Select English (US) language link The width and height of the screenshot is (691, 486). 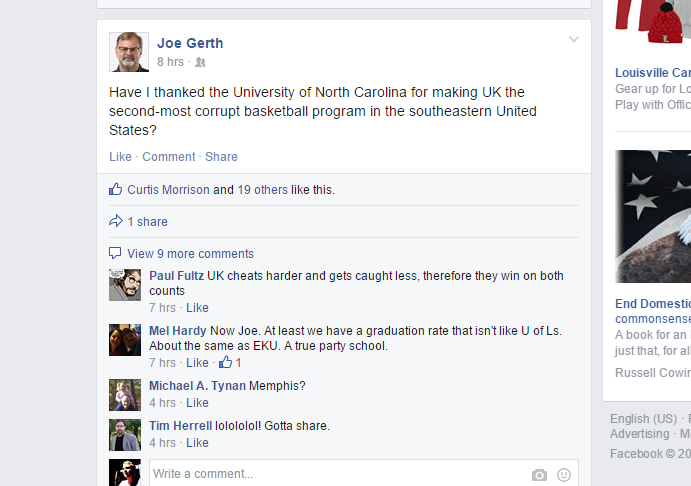pos(643,419)
